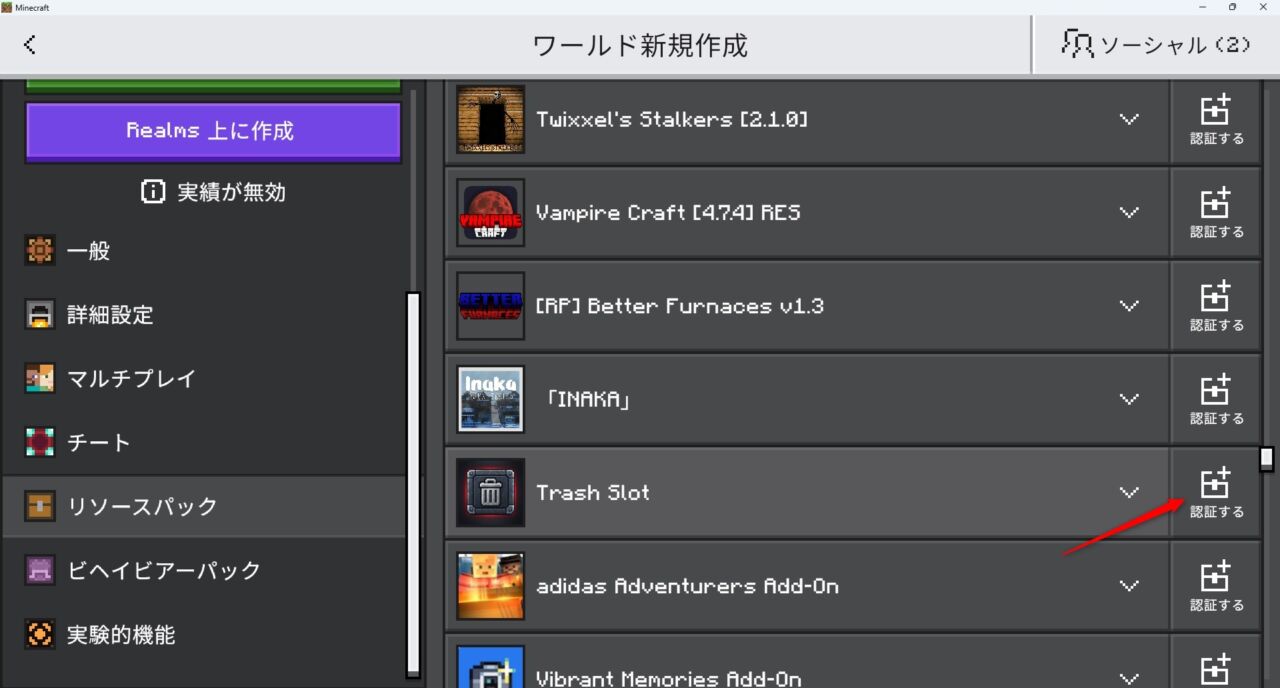Expand Vampire Craft pack details
1280x688 pixels.
click(1129, 213)
